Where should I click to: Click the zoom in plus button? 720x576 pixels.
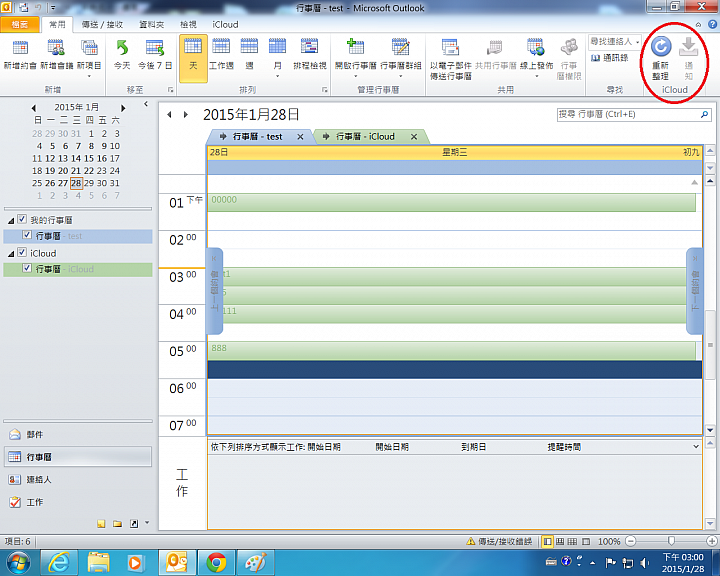pos(712,542)
